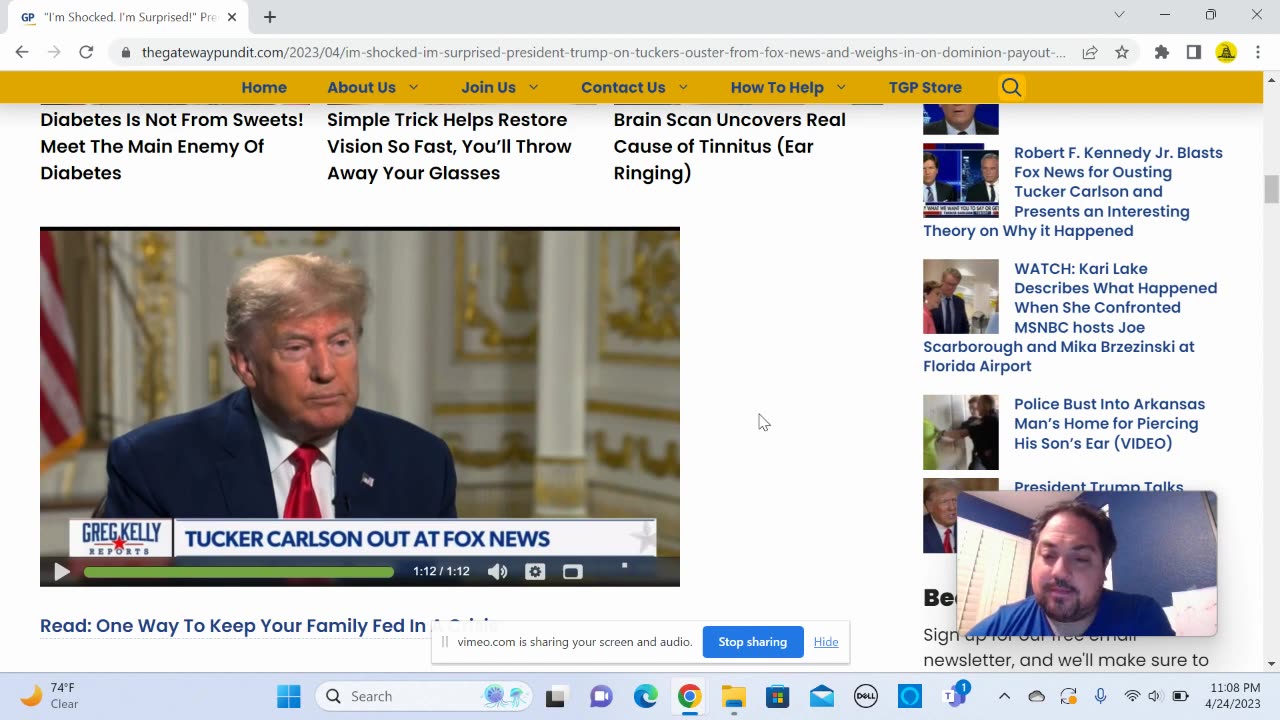The height and width of the screenshot is (720, 1280).
Task: Read the Arkansas man ear piercing article
Action: point(1109,423)
